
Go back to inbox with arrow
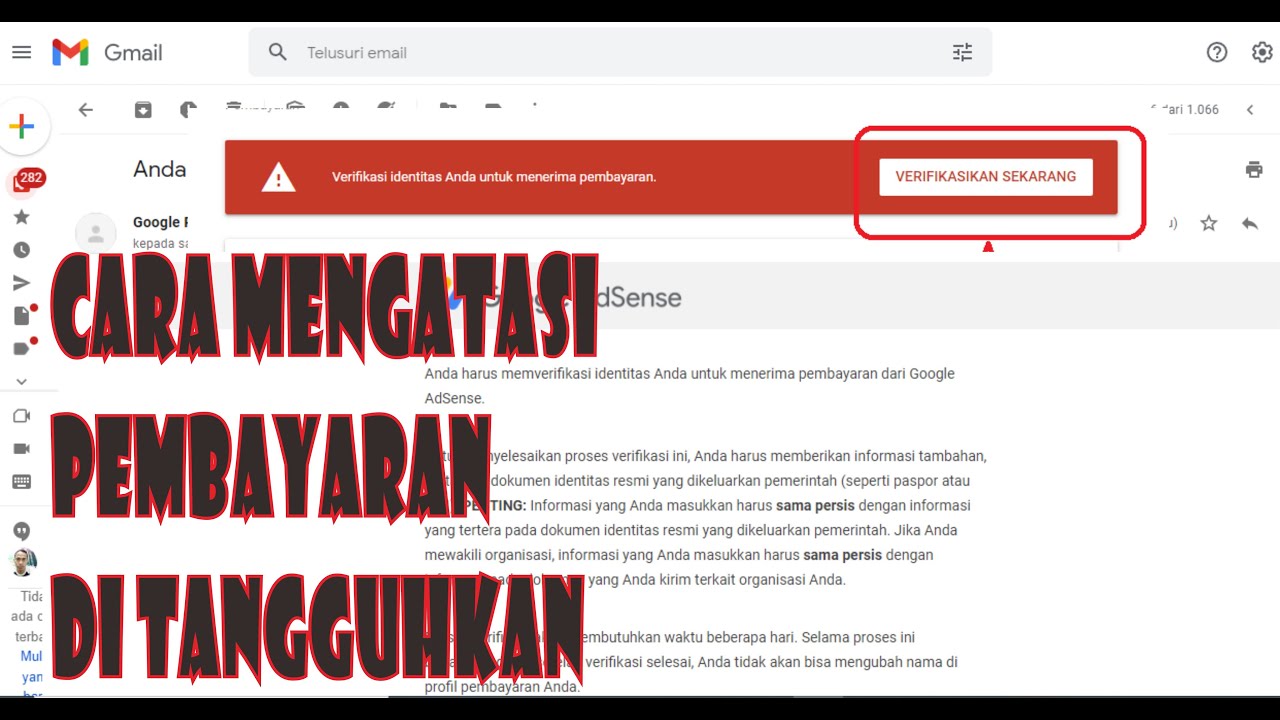(x=86, y=110)
